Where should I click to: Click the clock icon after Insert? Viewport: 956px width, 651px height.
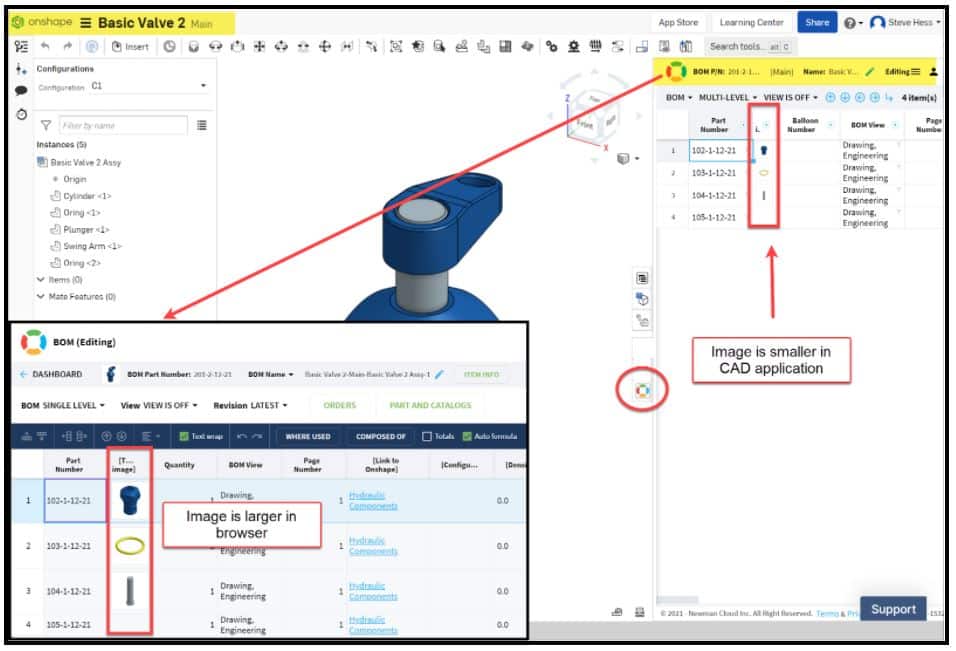point(169,46)
